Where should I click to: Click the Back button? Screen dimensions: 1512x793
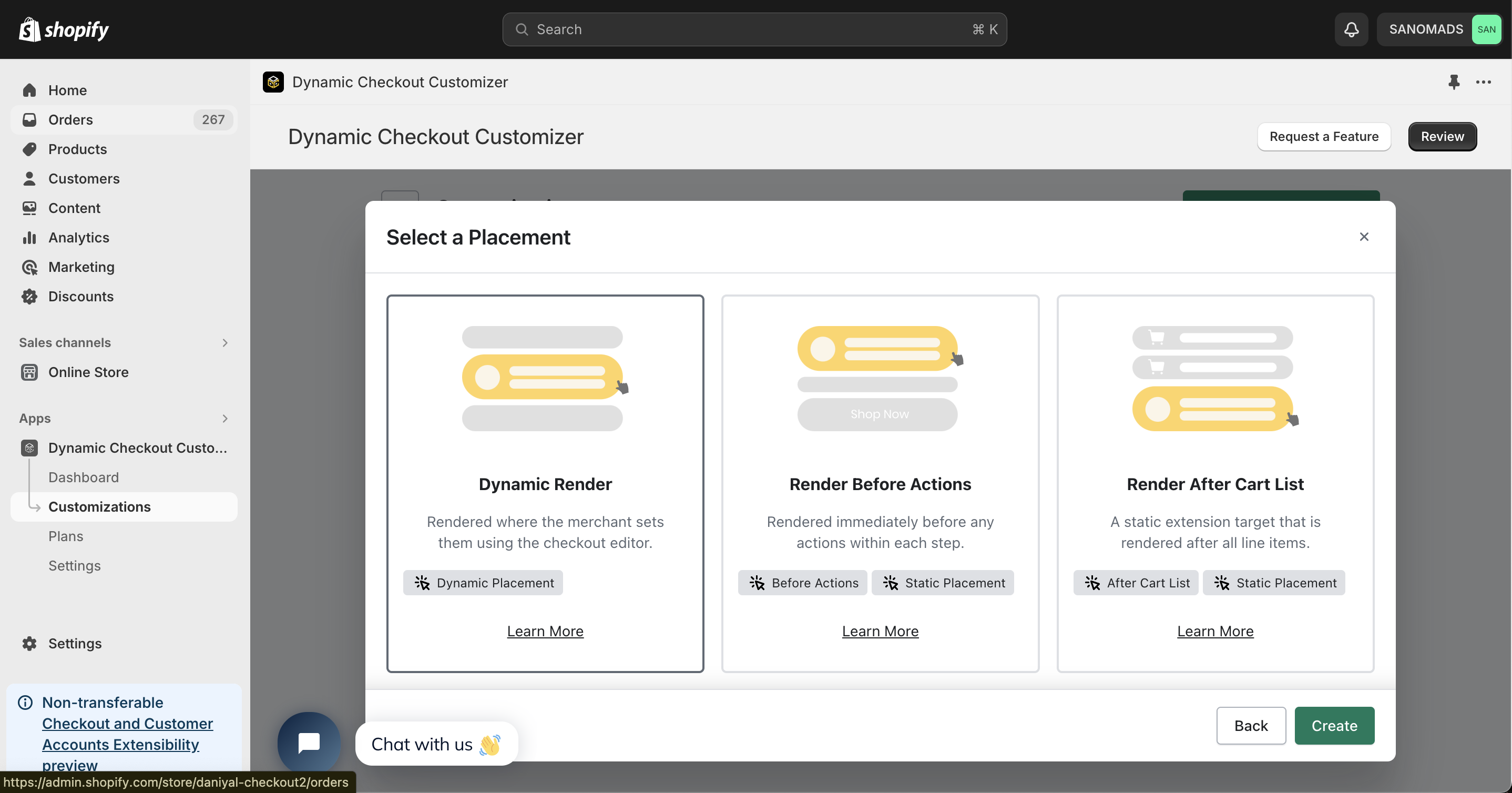coord(1251,726)
